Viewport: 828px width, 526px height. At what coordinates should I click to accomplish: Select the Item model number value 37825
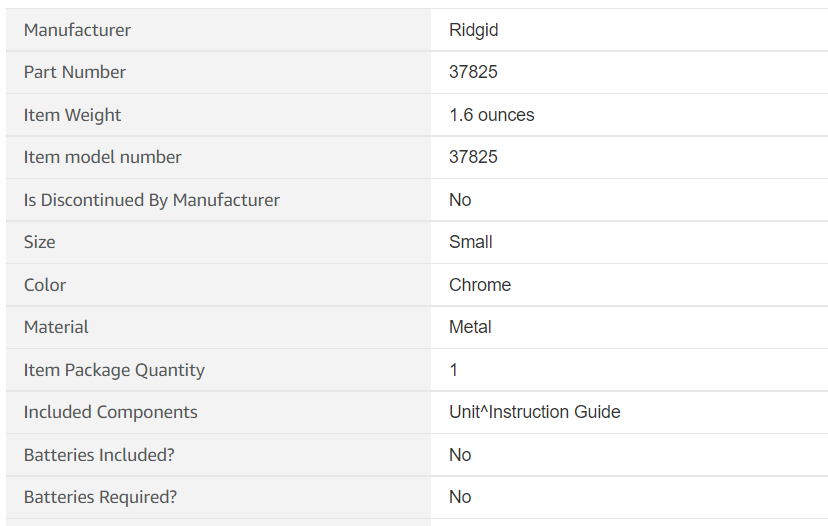click(473, 157)
